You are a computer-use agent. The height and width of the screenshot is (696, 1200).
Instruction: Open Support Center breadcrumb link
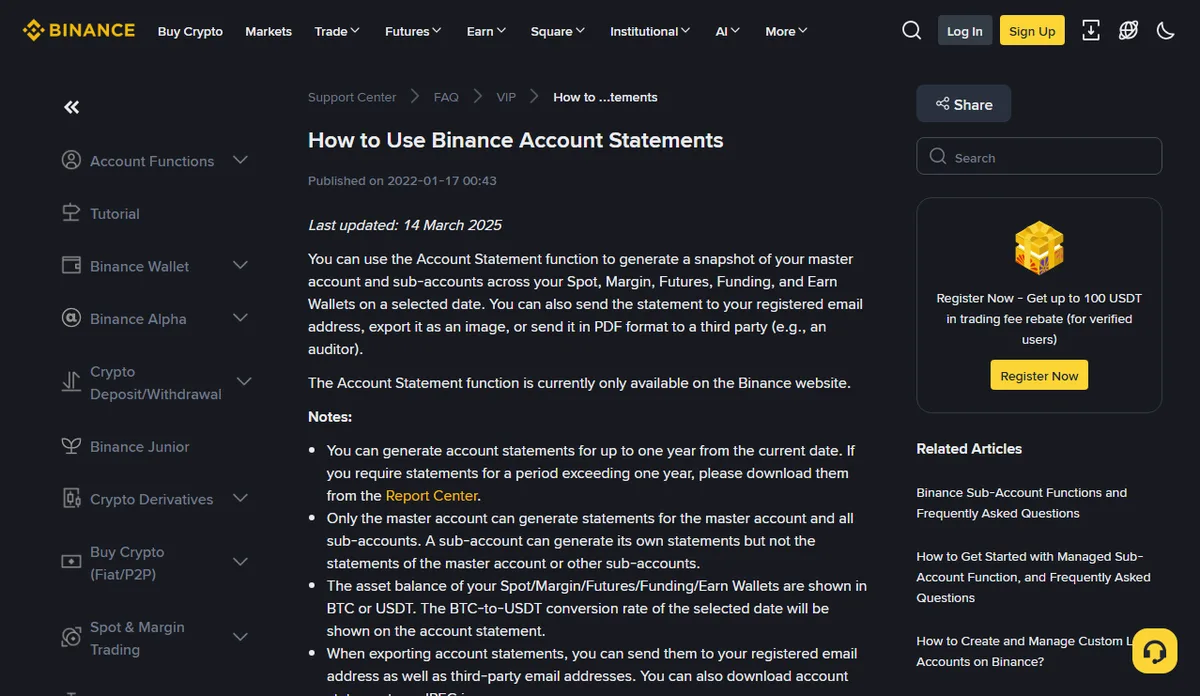pyautogui.click(x=352, y=97)
